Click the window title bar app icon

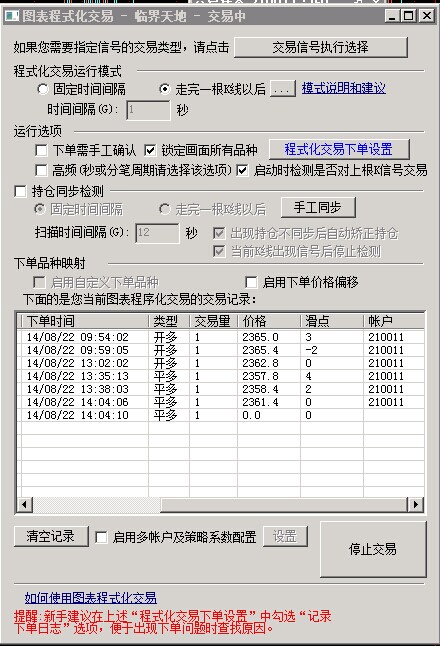click(x=12, y=16)
